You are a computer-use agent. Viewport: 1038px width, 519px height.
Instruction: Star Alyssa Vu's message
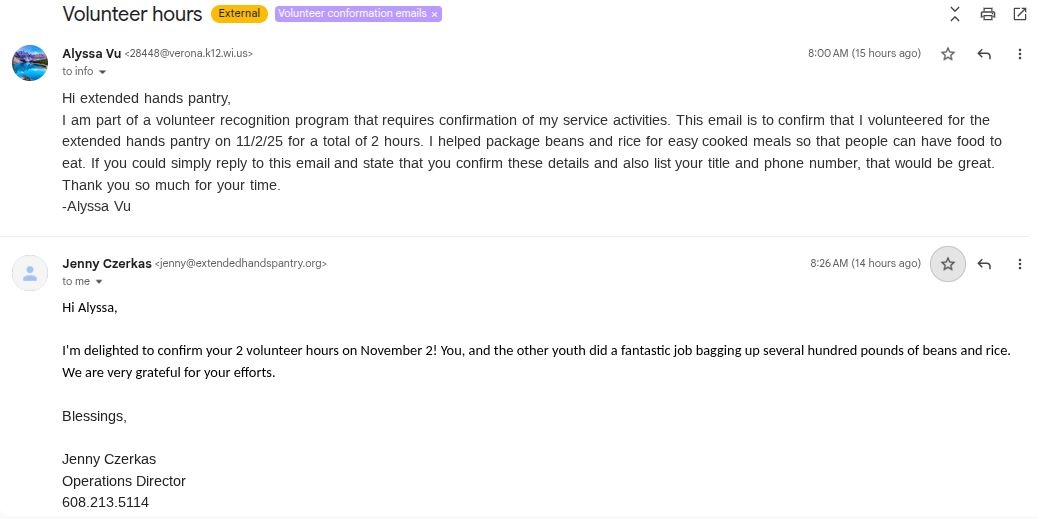click(x=948, y=54)
